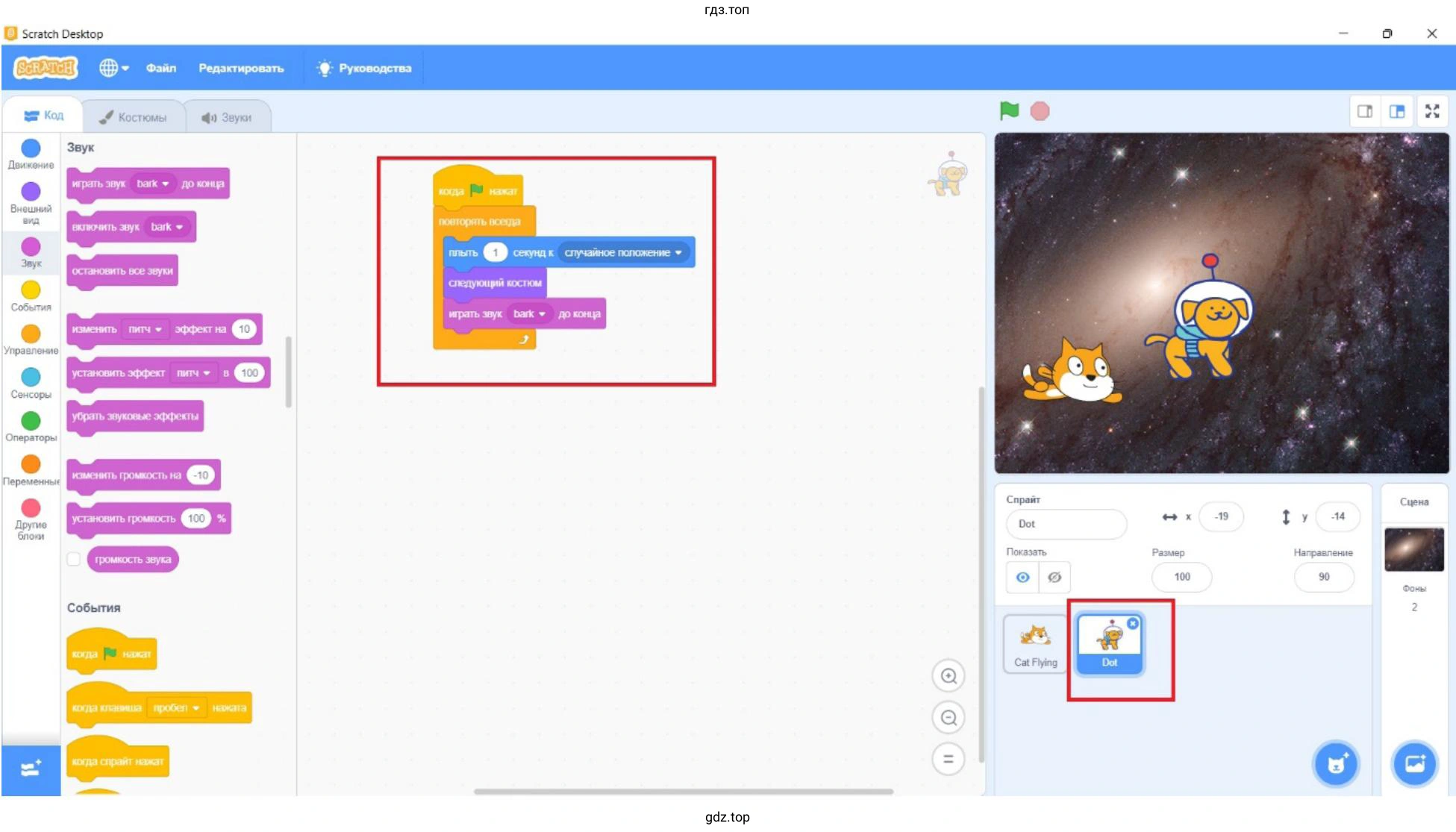The image size is (1456, 832).
Task: Click the choose a sprite button
Action: coord(1335,764)
